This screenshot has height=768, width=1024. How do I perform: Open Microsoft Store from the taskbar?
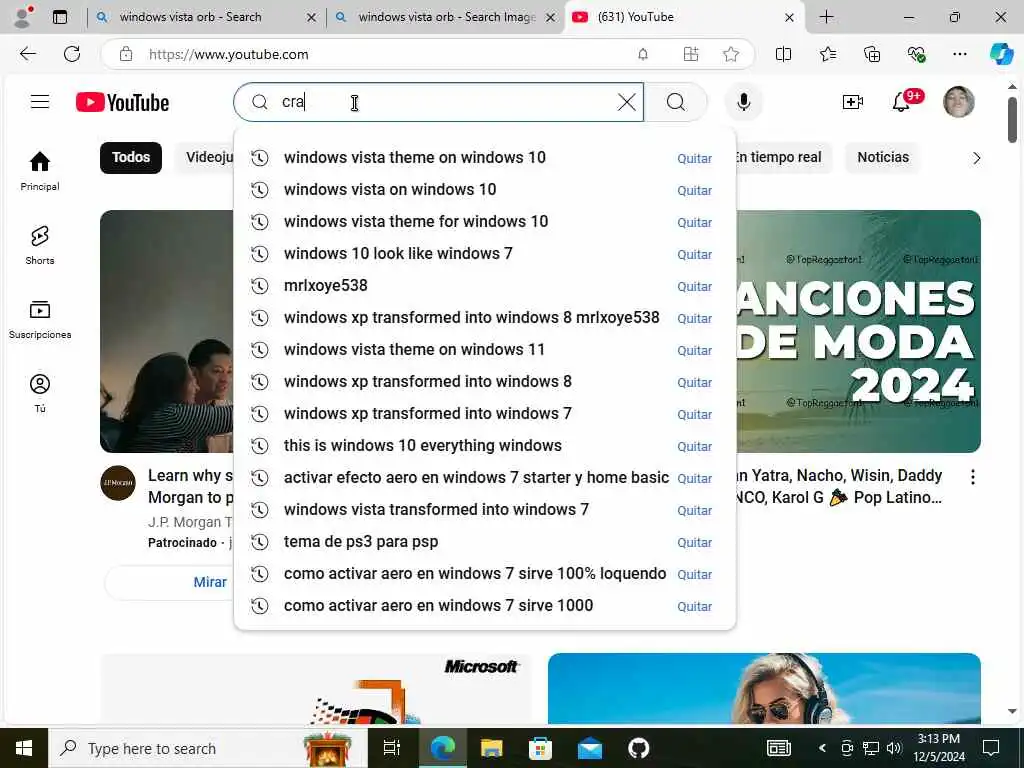point(540,748)
